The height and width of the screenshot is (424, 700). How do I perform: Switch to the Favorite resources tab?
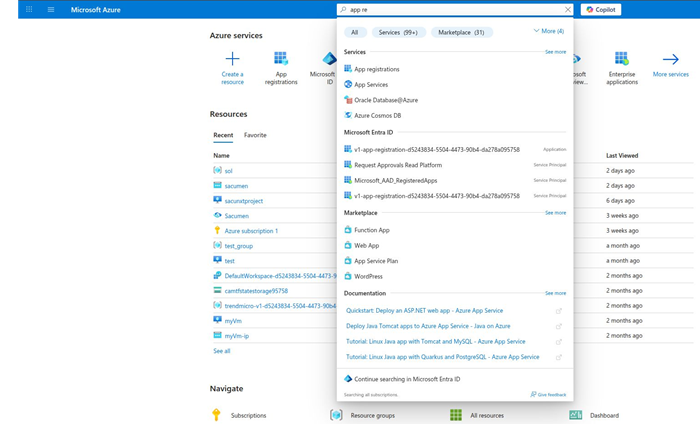(255, 135)
